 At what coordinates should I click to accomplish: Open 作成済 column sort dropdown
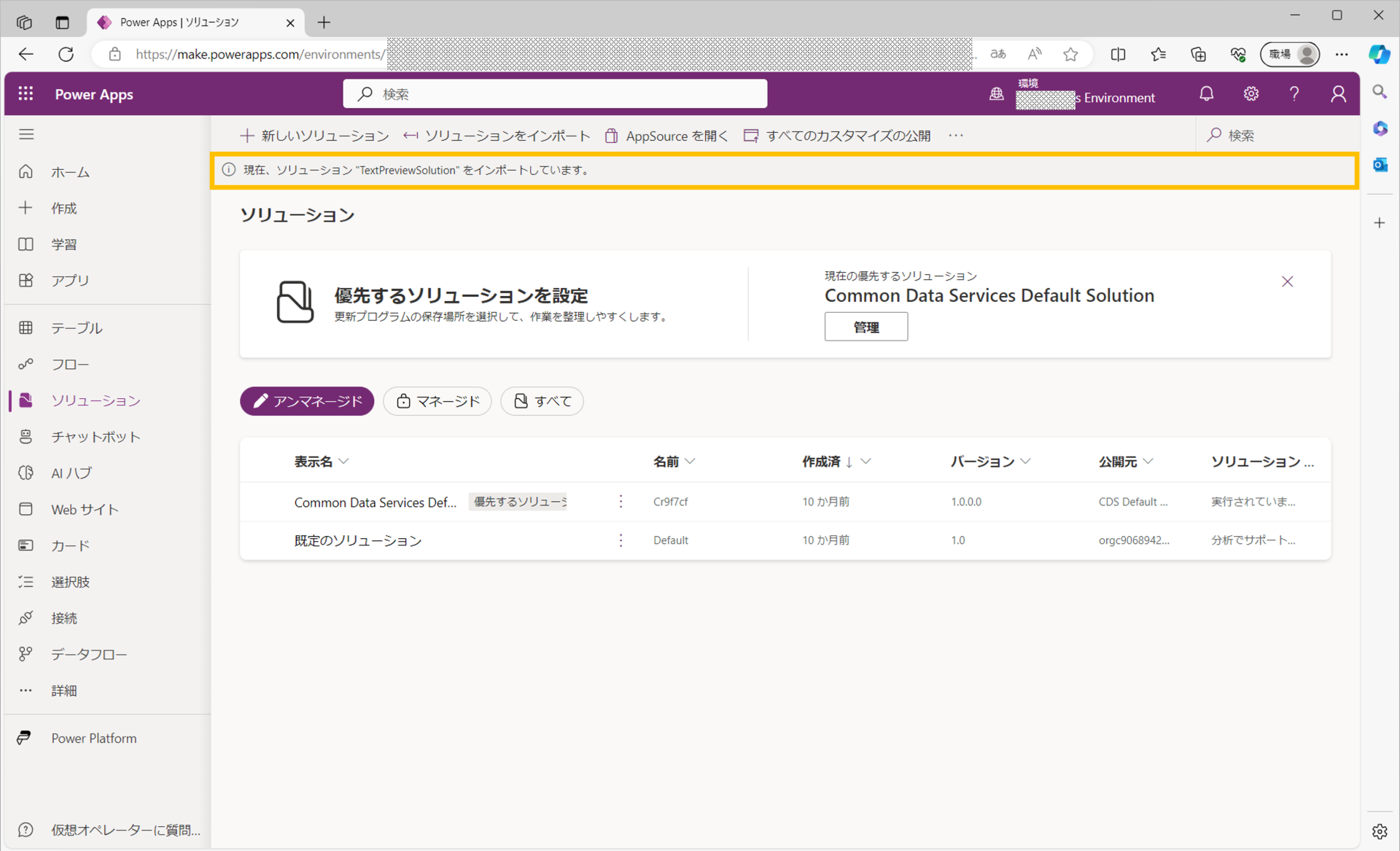(x=866, y=462)
